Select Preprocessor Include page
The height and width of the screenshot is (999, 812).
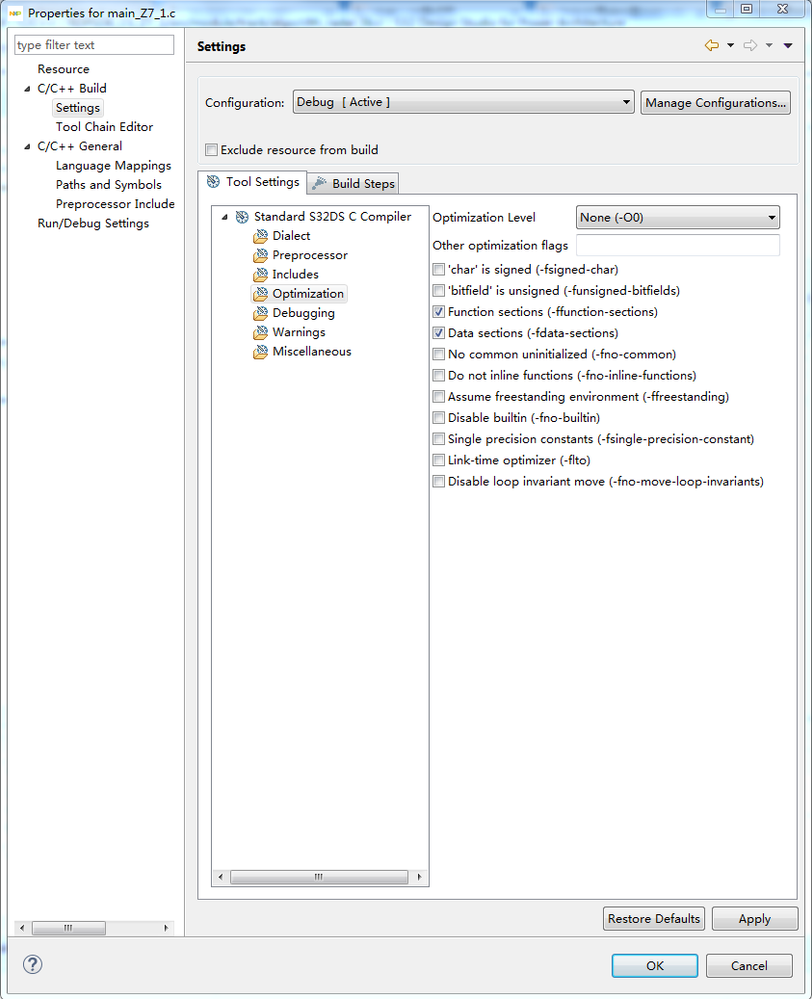[x=115, y=204]
